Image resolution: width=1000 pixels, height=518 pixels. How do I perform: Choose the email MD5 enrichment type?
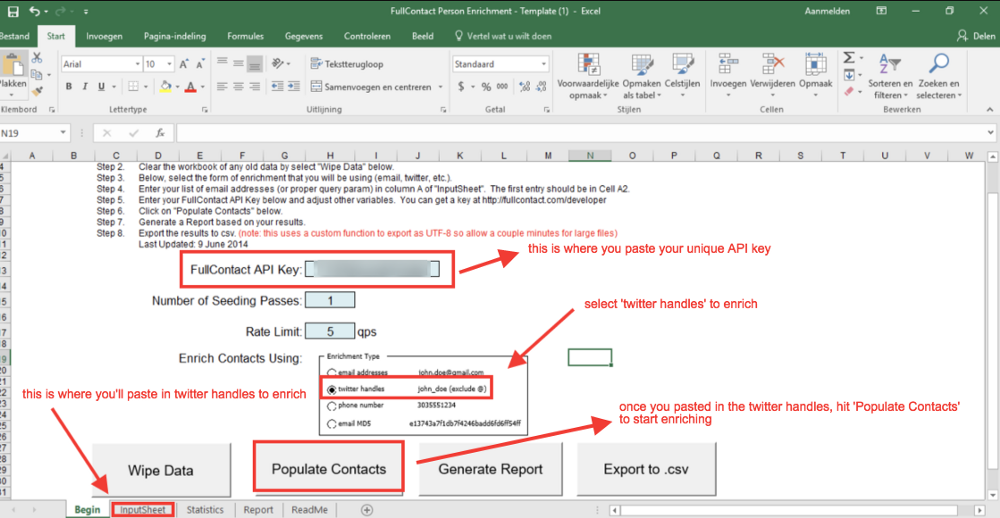pos(332,425)
